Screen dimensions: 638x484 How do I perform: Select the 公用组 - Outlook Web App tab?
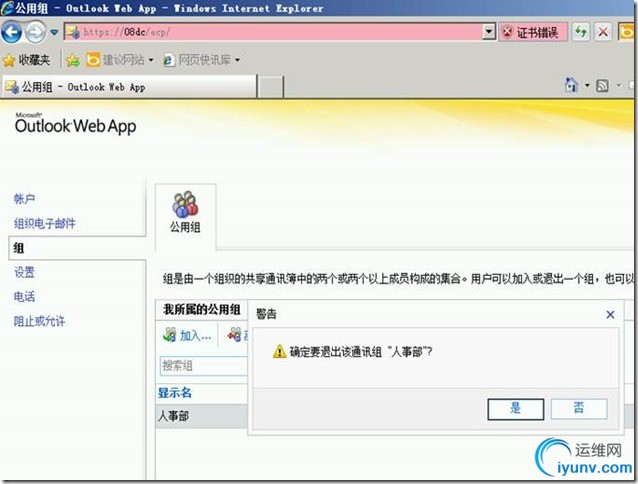point(129,87)
